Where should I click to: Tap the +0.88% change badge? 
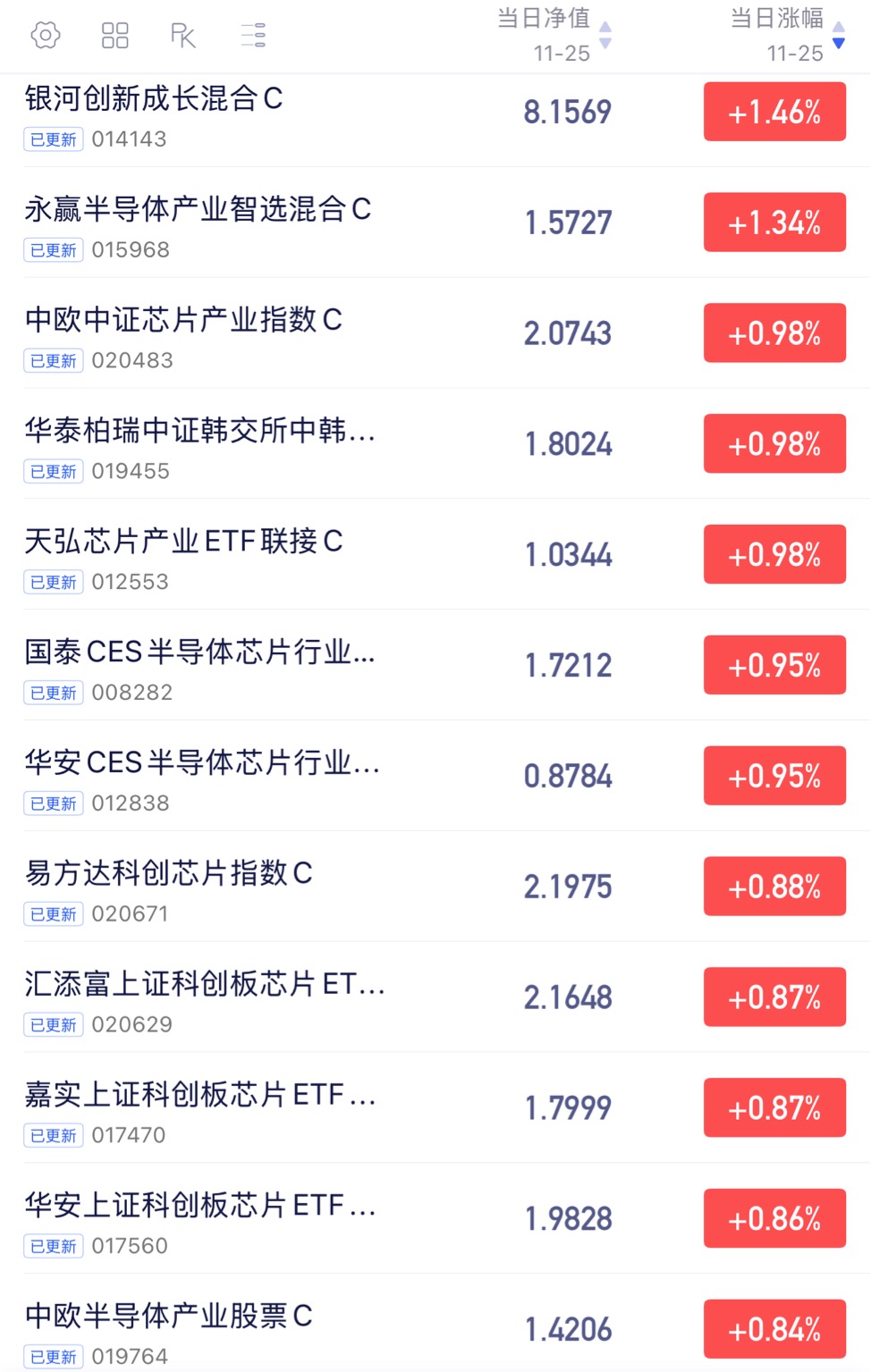(x=774, y=887)
